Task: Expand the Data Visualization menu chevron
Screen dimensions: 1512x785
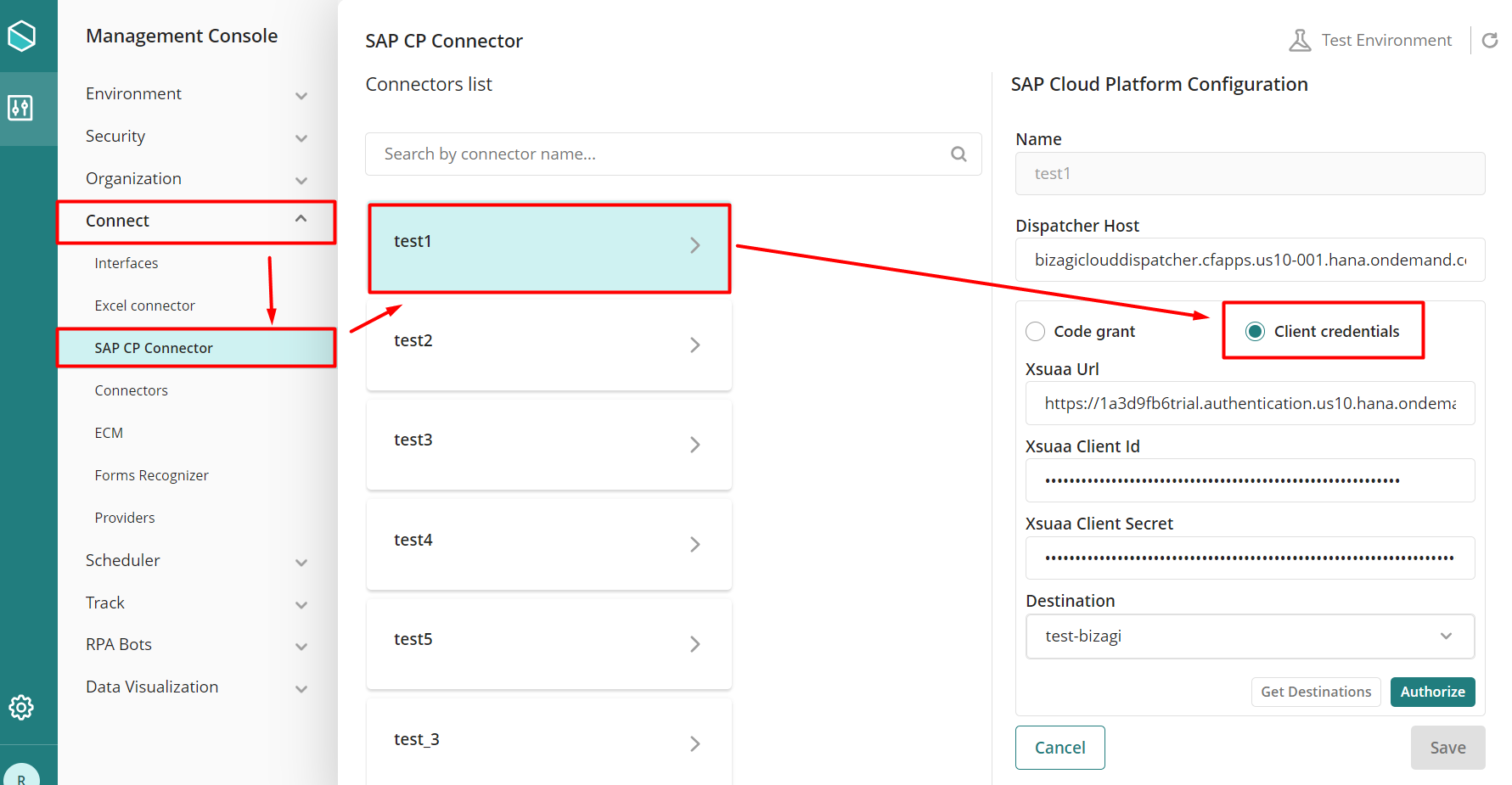Action: 301,689
